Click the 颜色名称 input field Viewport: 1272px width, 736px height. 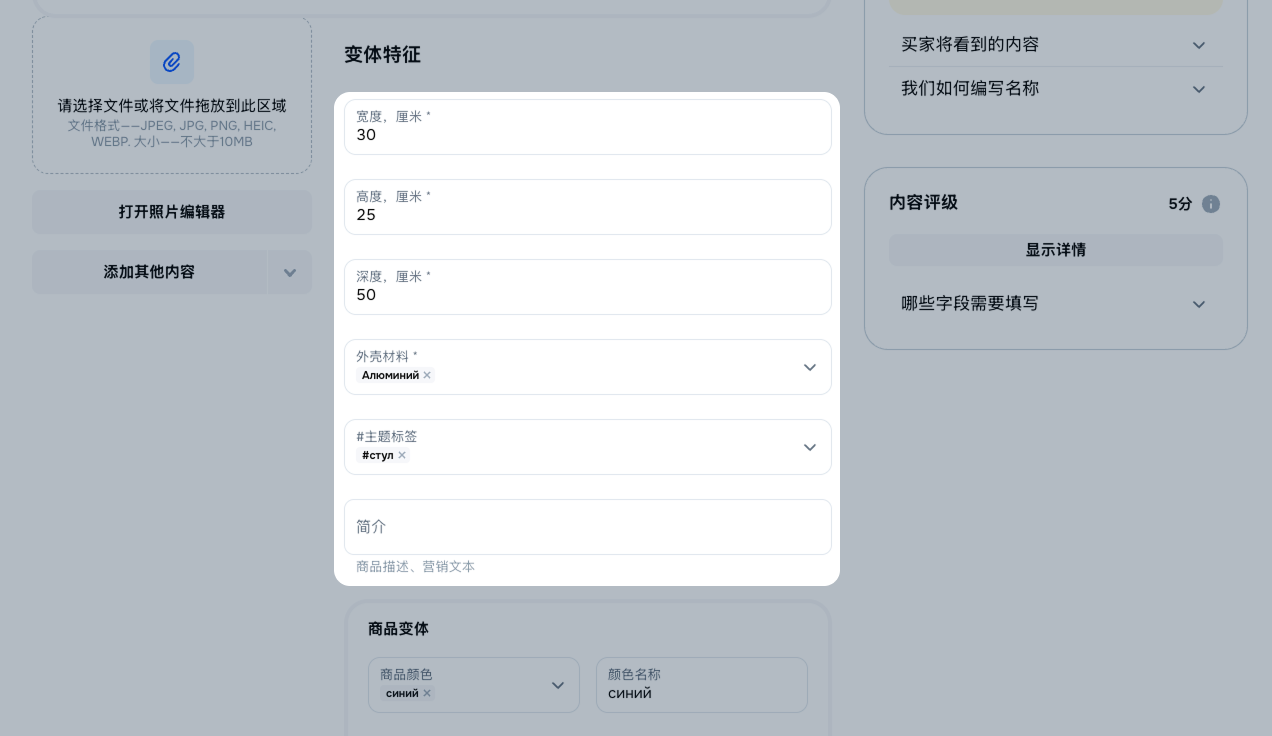701,693
